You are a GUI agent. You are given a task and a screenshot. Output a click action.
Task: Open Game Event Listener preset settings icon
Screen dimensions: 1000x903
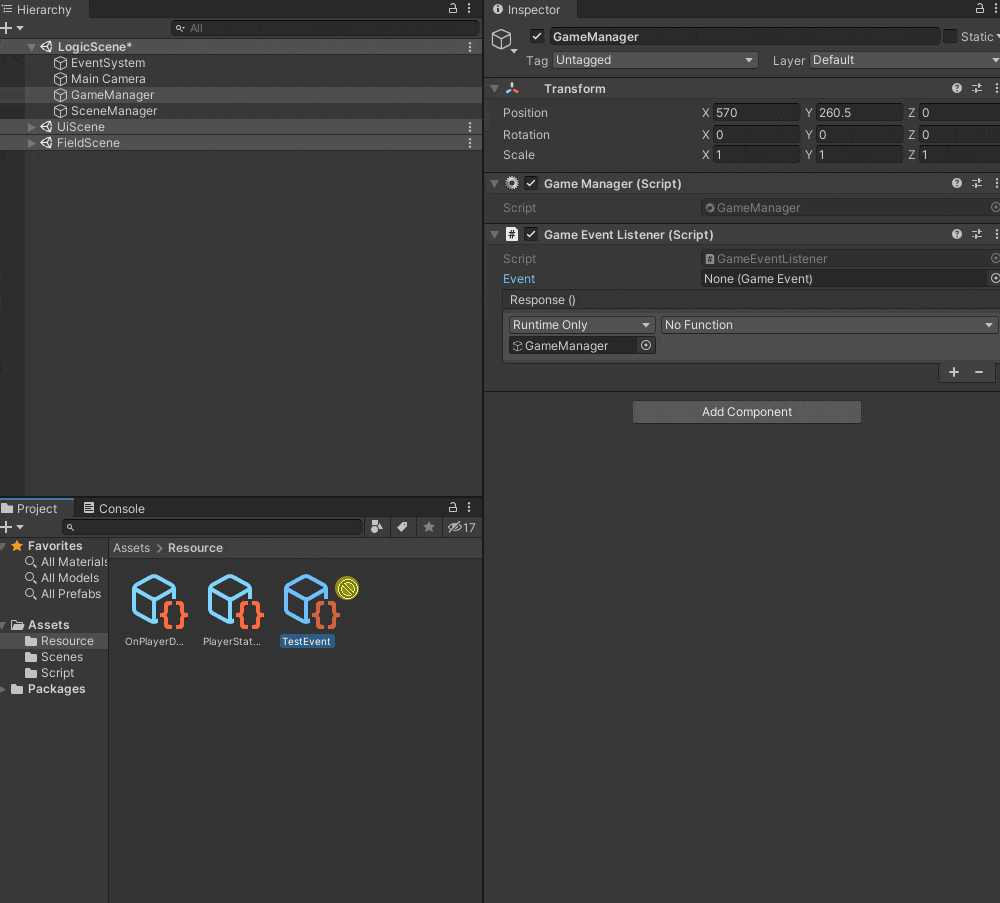[x=977, y=235]
